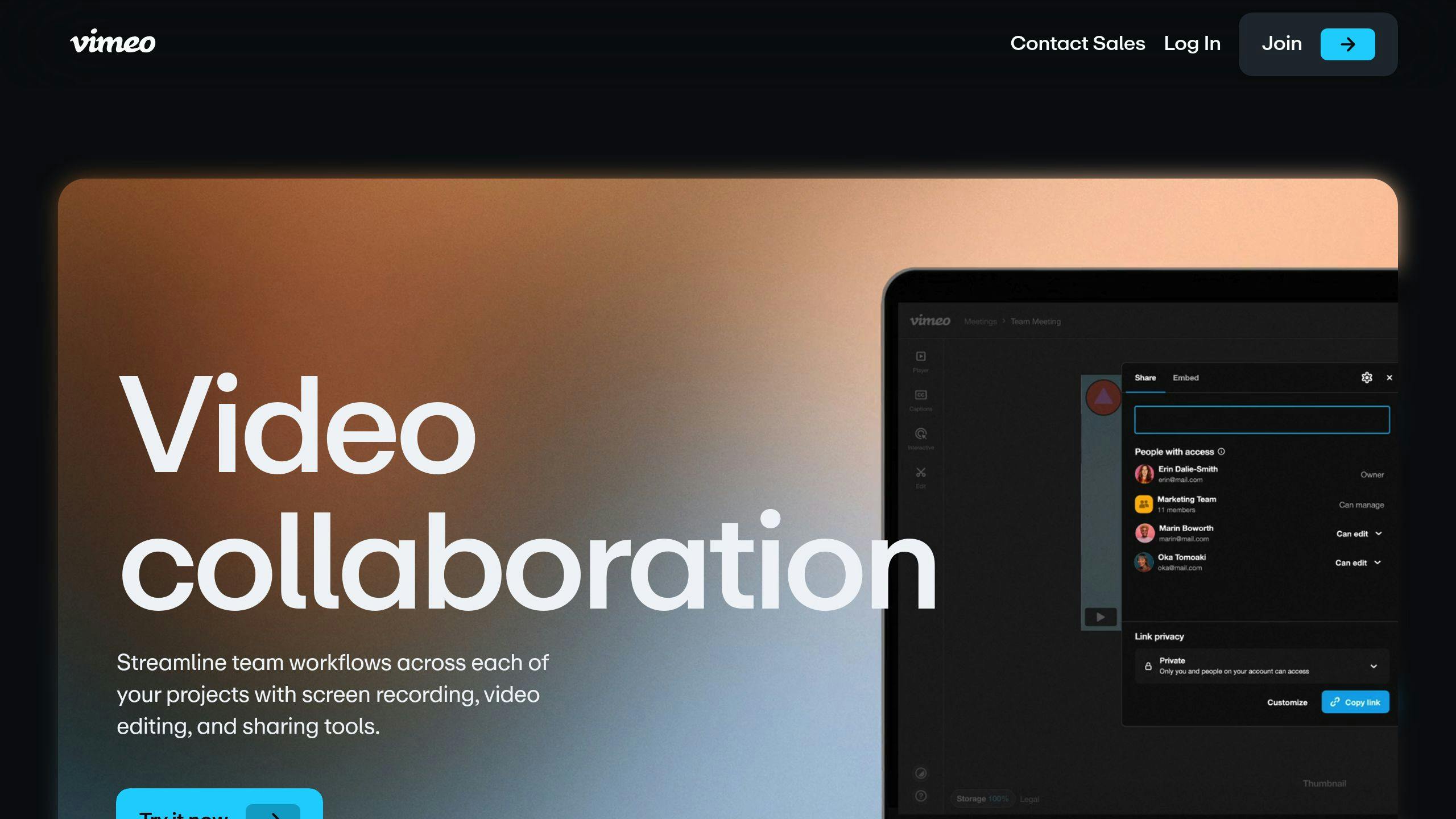This screenshot has width=1456, height=819.
Task: Switch to the Embed tab
Action: 1185,378
